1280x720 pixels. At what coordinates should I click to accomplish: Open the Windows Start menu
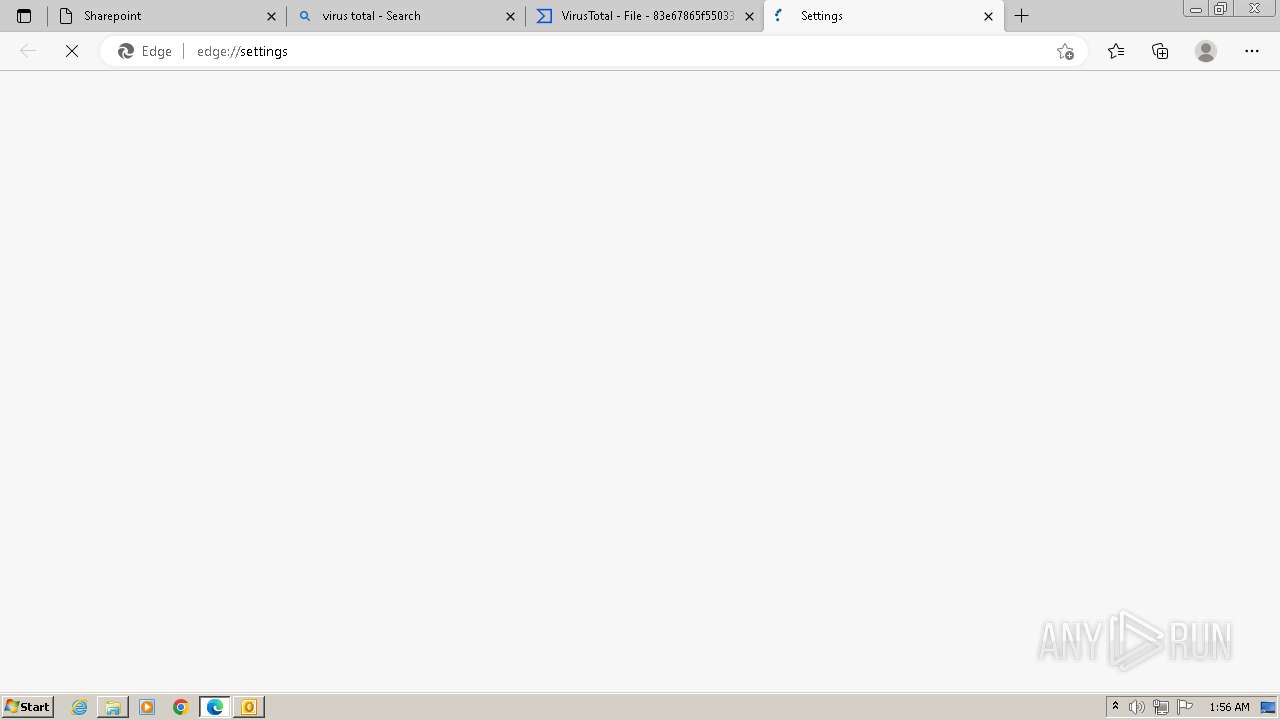[27, 707]
